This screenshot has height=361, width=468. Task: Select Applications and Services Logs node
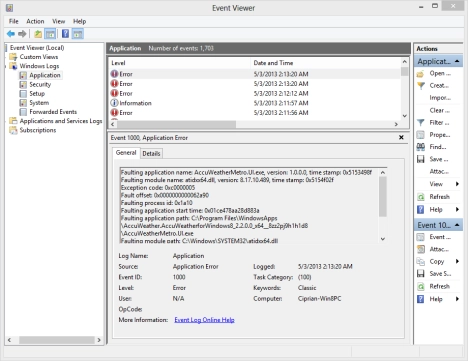61,121
